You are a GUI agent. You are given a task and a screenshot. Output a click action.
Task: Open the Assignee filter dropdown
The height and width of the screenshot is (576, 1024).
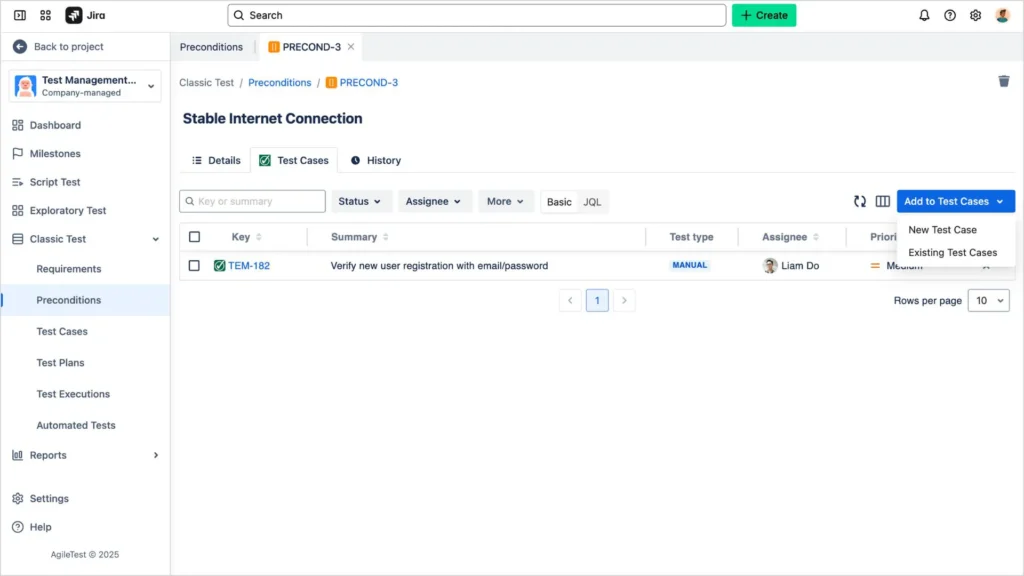435,201
